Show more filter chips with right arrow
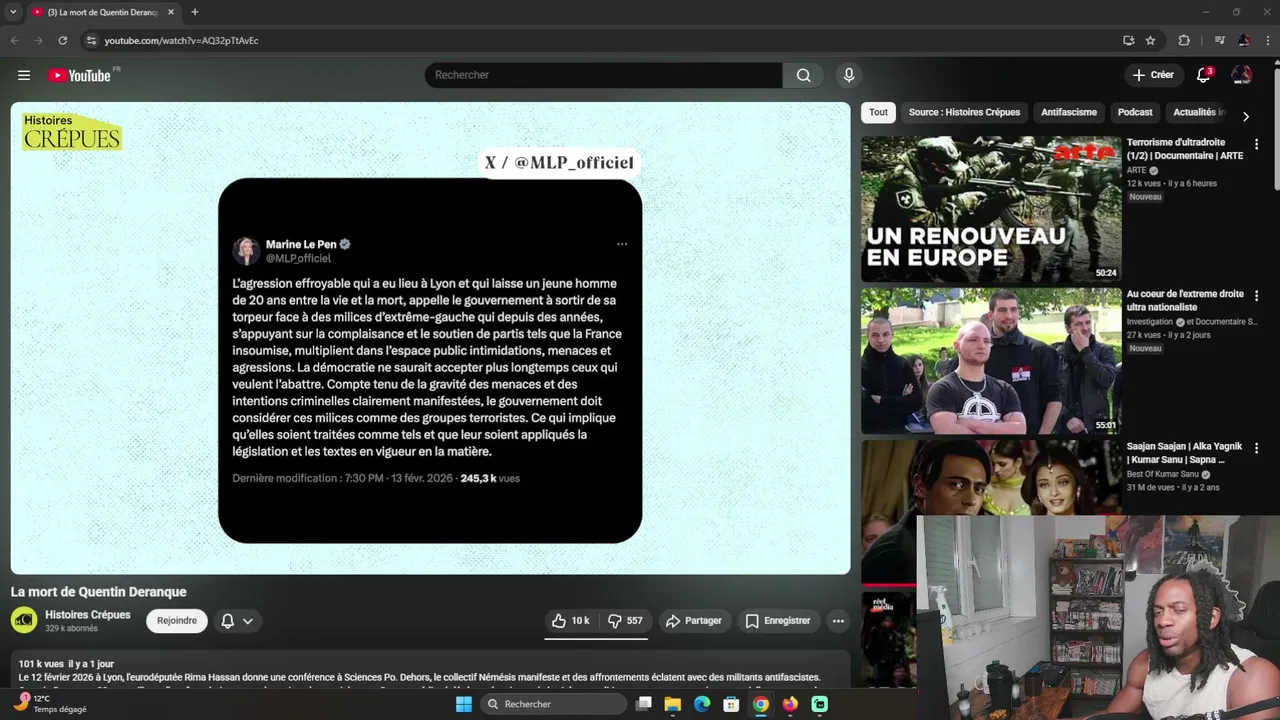1280x720 pixels. coord(1245,116)
